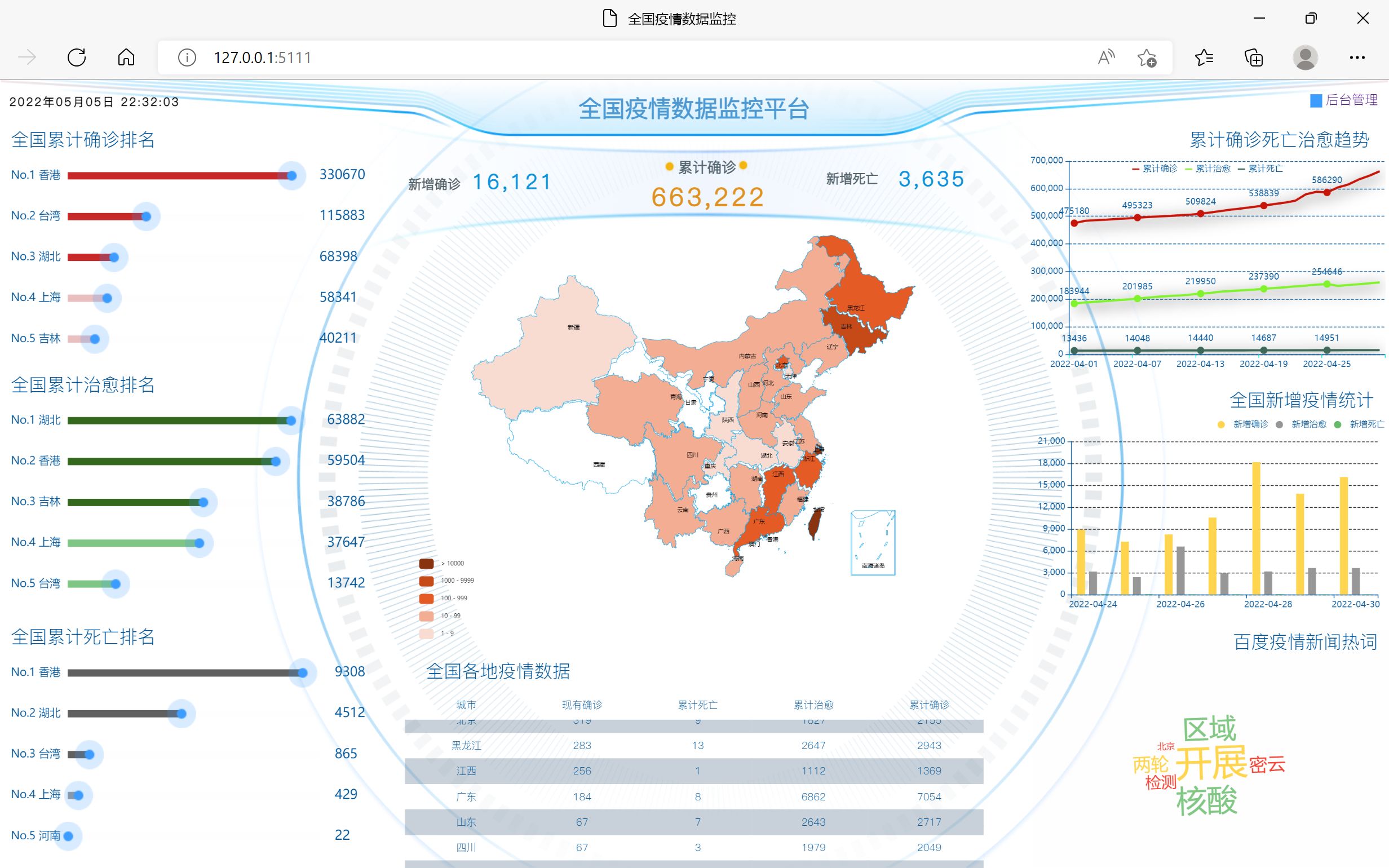The image size is (1389, 868).
Task: Open the browser profile avatar
Action: 1304,57
